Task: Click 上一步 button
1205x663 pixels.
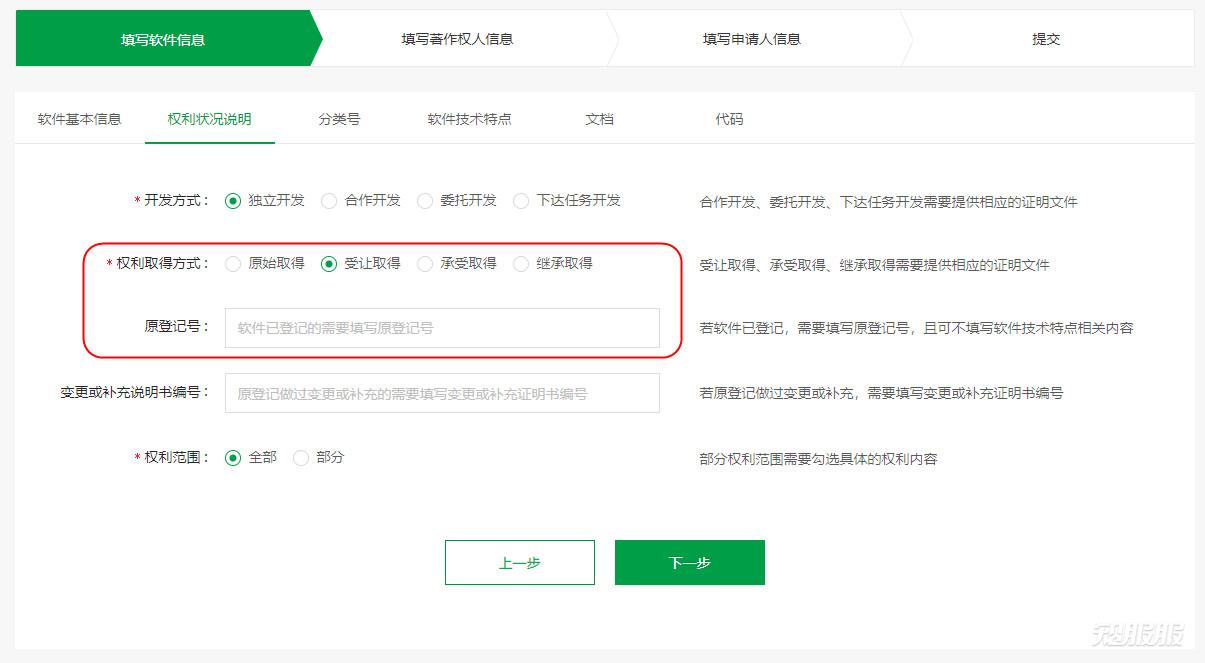Action: pos(520,563)
